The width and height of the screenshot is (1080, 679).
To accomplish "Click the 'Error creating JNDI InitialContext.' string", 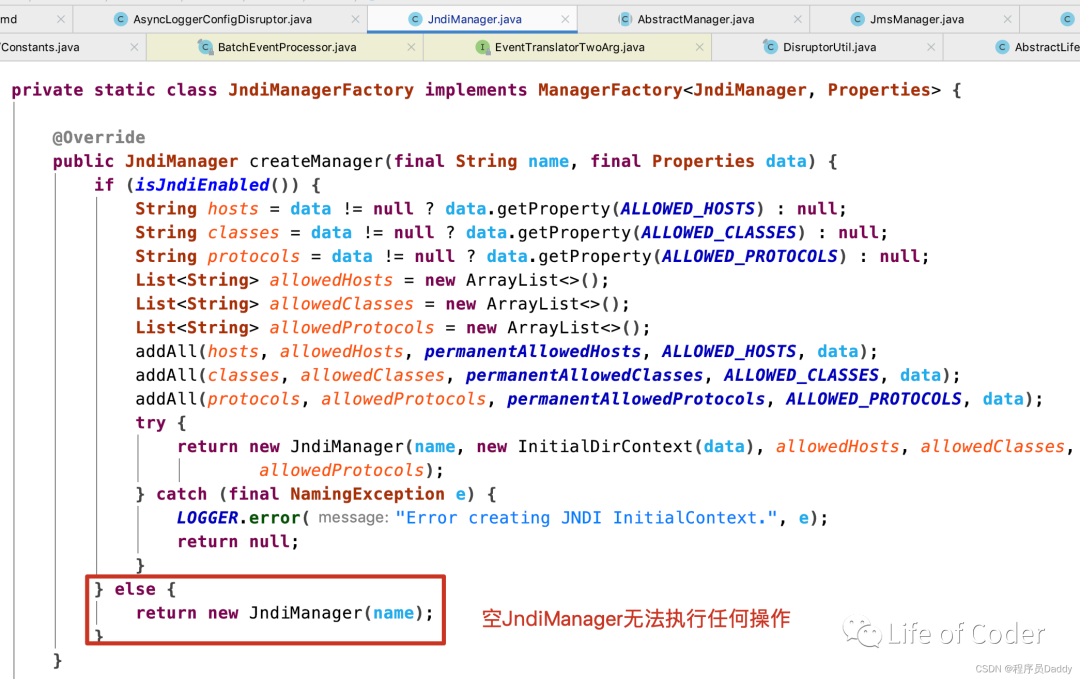I will click(x=586, y=518).
